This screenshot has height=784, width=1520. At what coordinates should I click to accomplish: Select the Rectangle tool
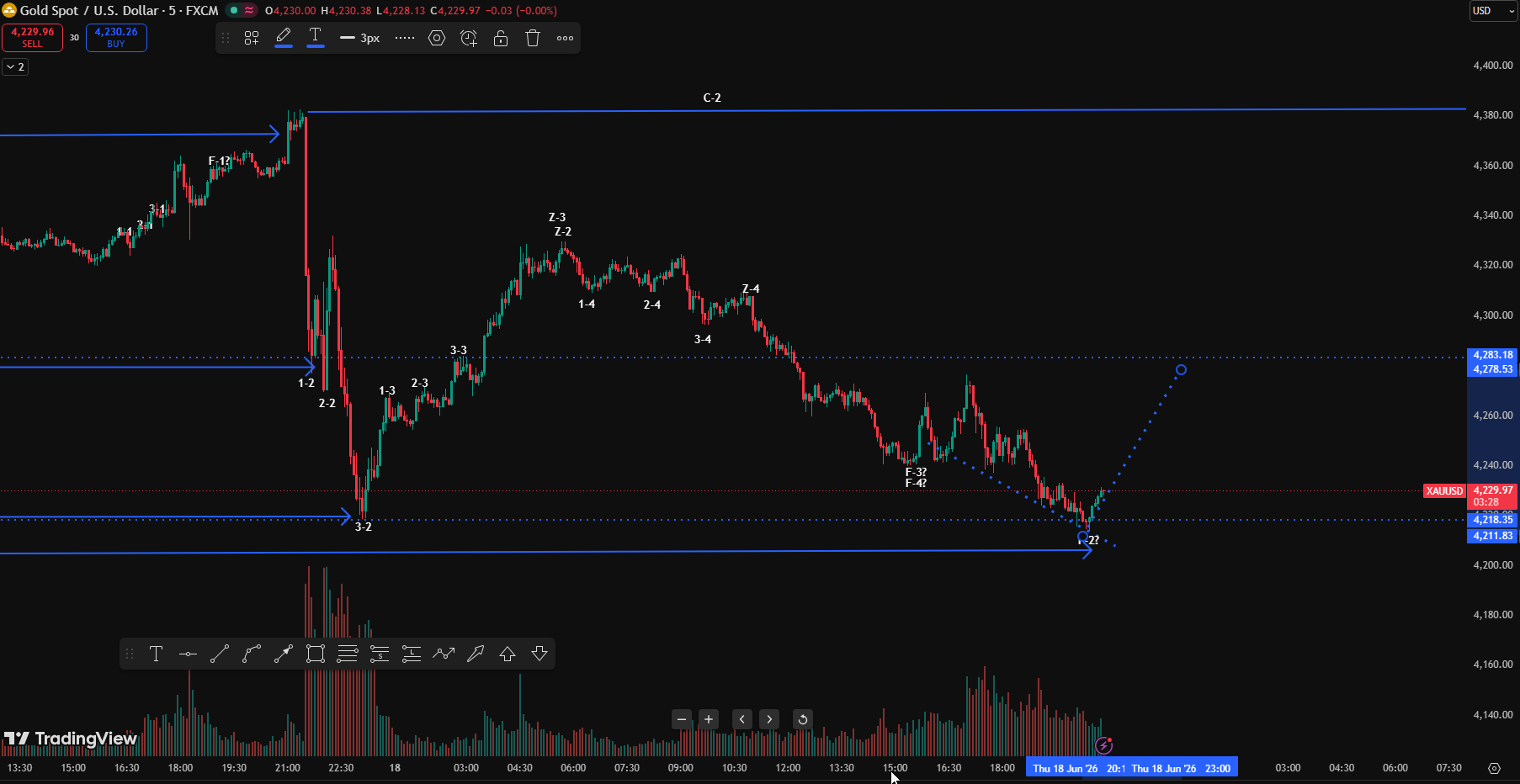coord(316,654)
